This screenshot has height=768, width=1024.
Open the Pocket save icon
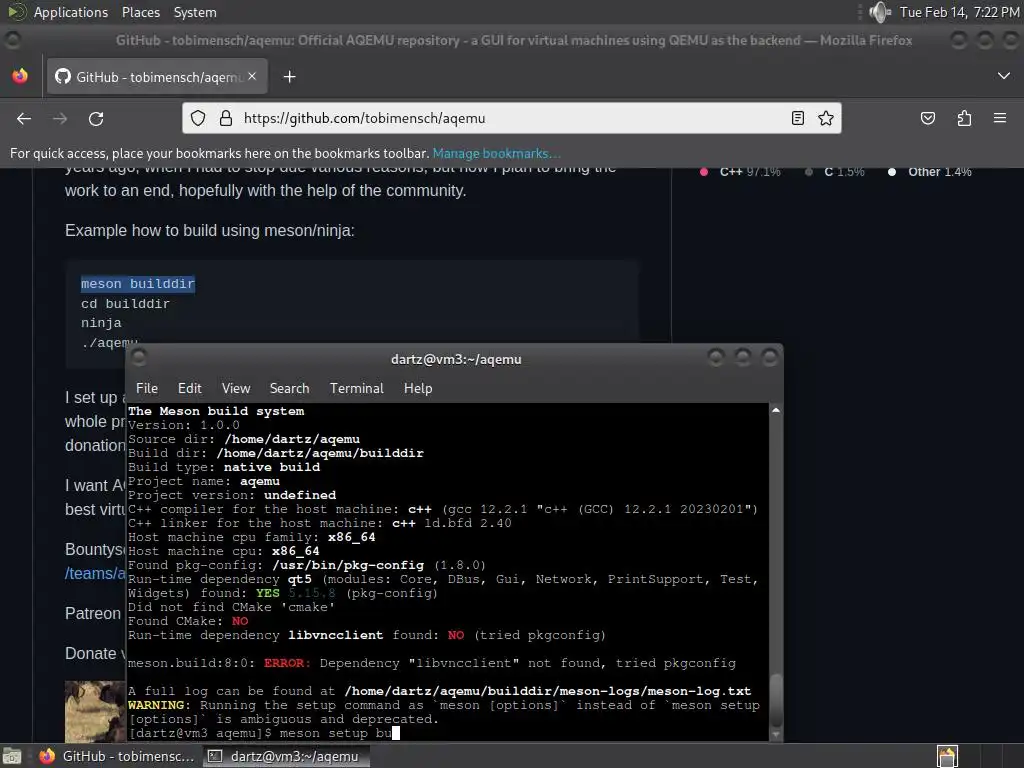pyautogui.click(x=927, y=118)
